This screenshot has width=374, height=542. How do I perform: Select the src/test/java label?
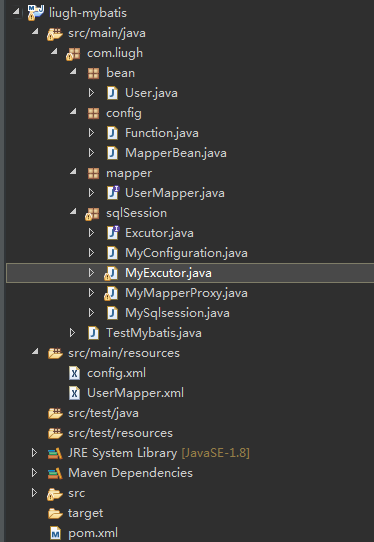click(x=103, y=413)
